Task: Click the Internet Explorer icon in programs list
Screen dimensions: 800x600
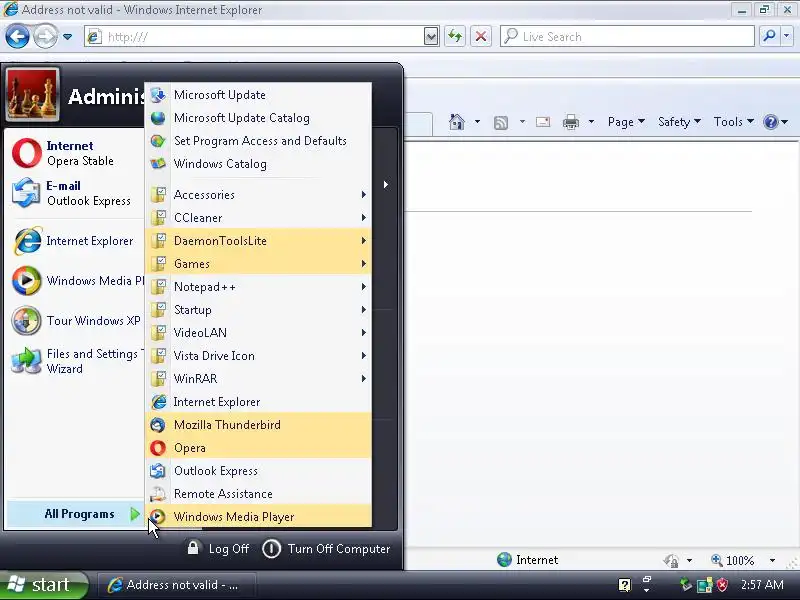Action: coord(159,402)
